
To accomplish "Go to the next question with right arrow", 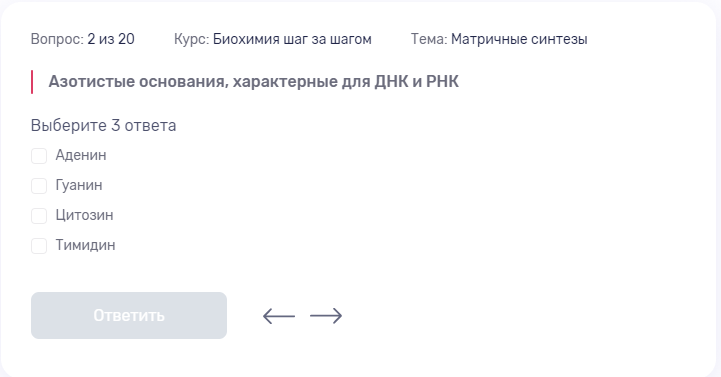I will pos(326,316).
